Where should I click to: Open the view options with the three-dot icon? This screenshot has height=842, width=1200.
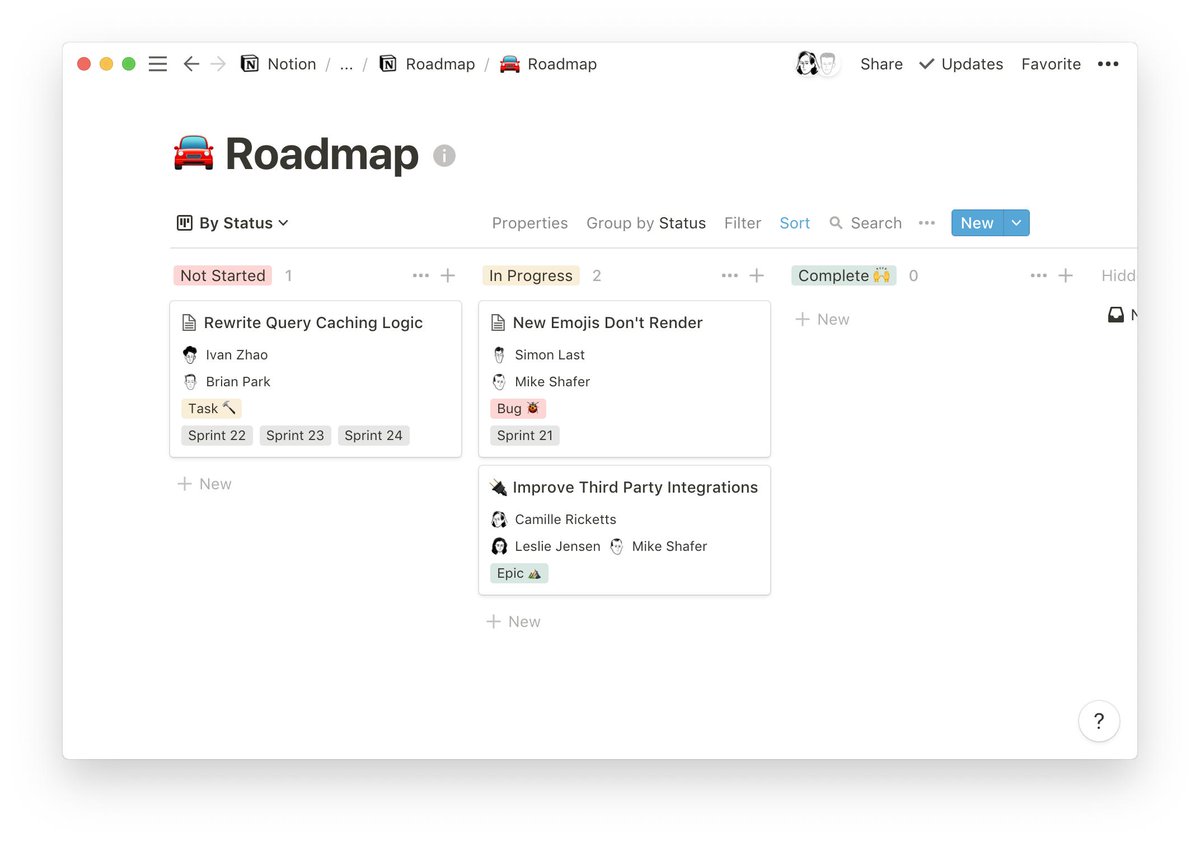coord(926,223)
